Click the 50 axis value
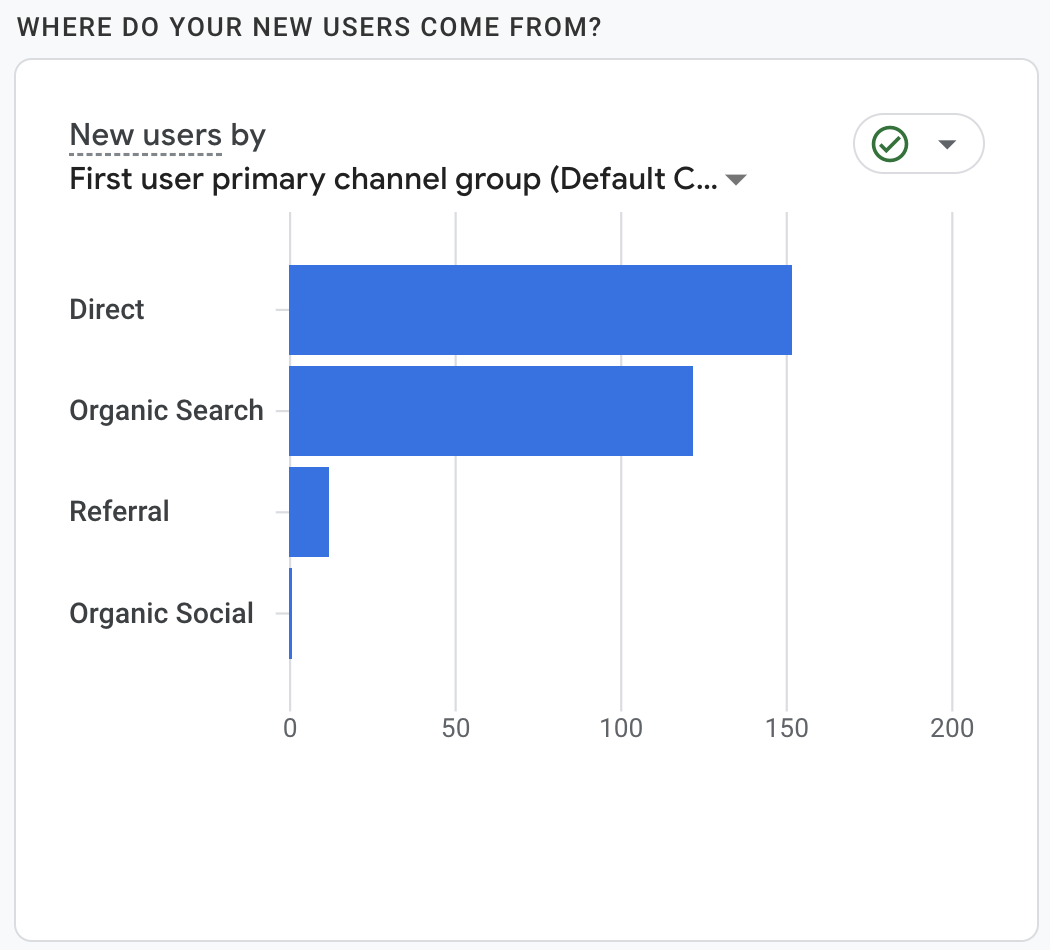This screenshot has width=1050, height=950. [455, 728]
